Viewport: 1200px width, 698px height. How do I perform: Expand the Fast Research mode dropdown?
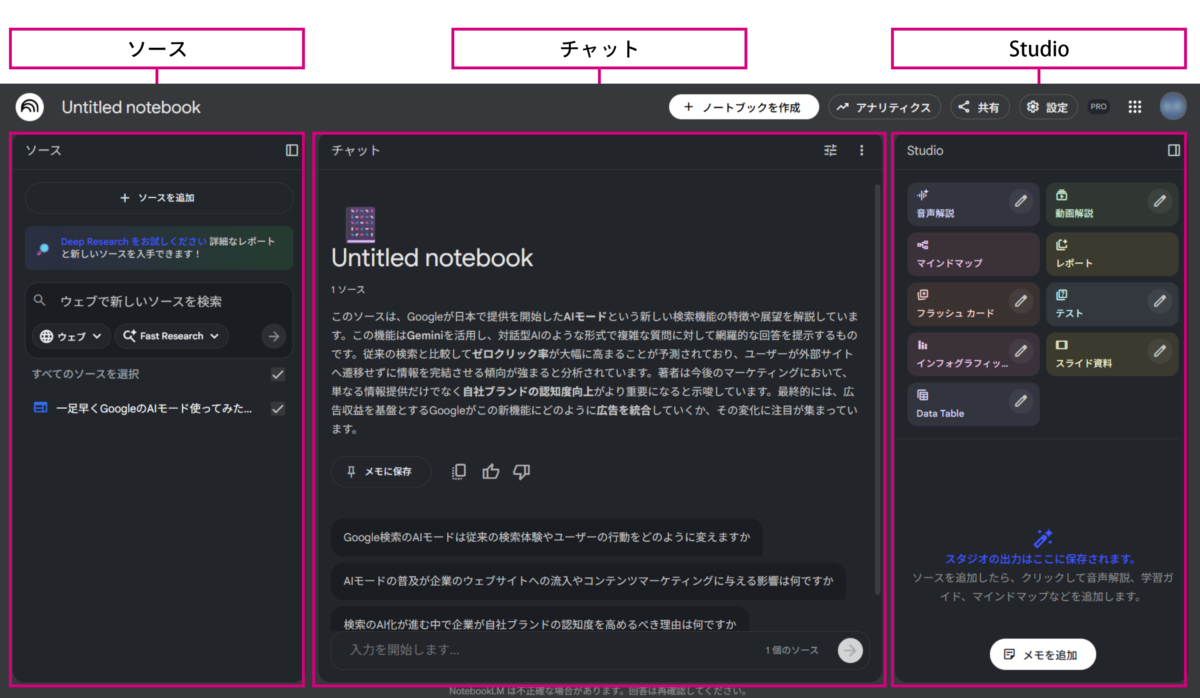coord(171,336)
